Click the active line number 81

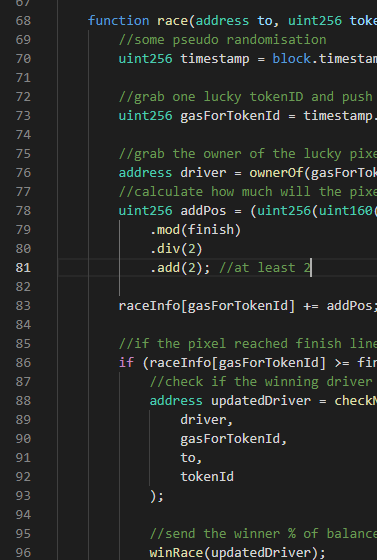(x=23, y=268)
